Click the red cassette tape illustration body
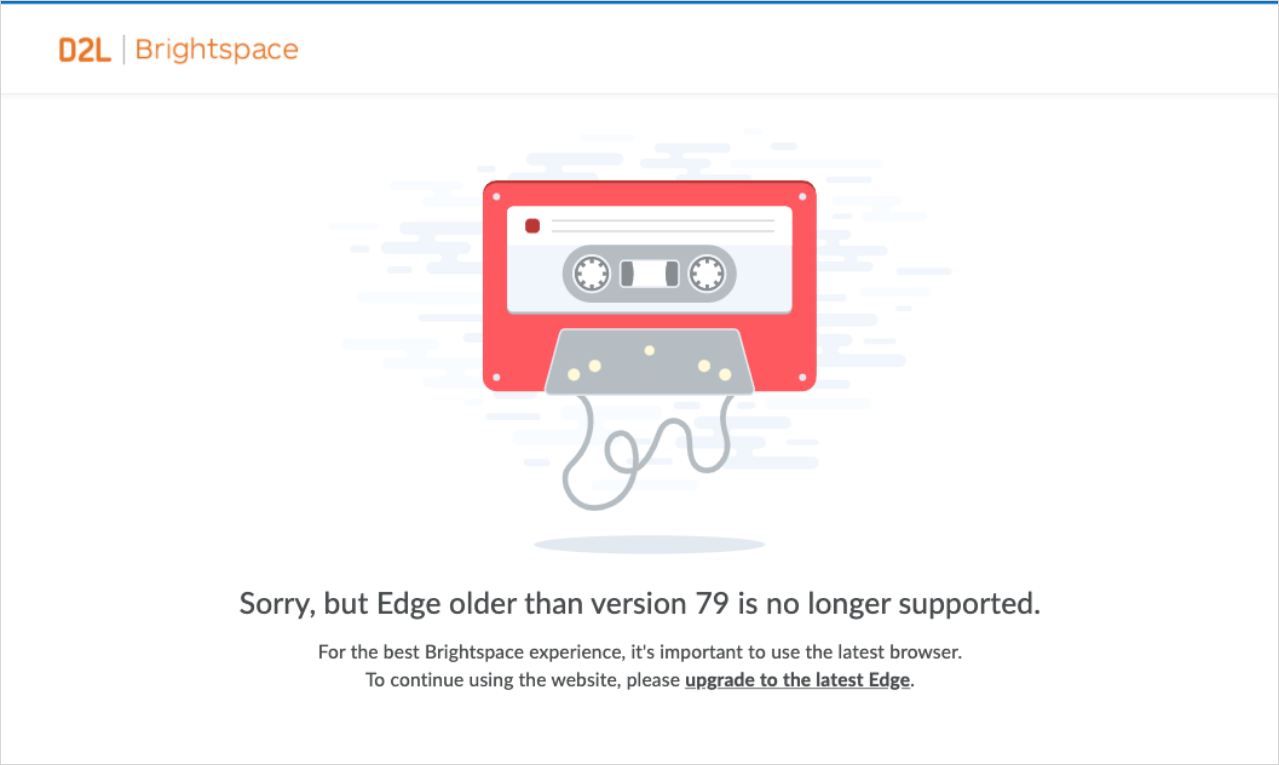 pyautogui.click(x=649, y=285)
